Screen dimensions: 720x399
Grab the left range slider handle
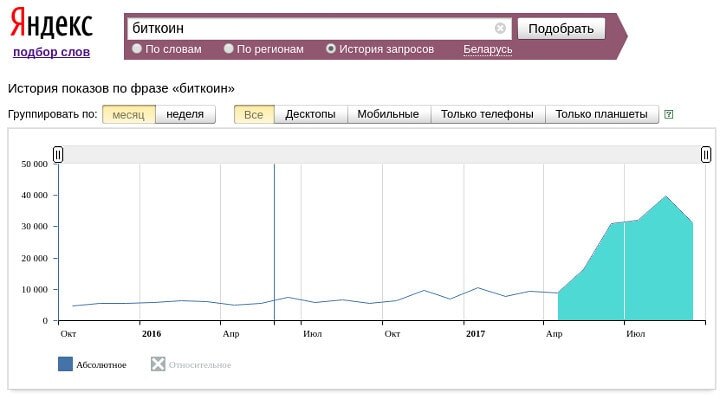tap(58, 155)
